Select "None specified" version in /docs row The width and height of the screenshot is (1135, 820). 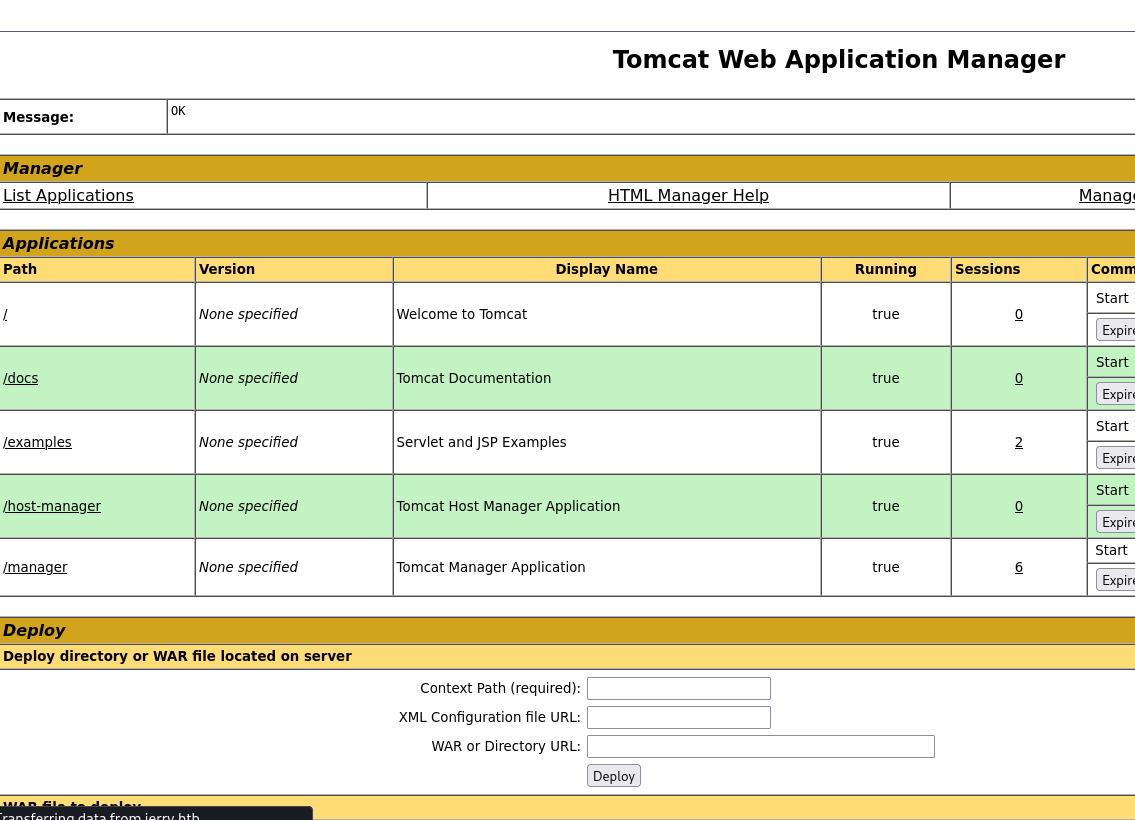pyautogui.click(x=248, y=378)
